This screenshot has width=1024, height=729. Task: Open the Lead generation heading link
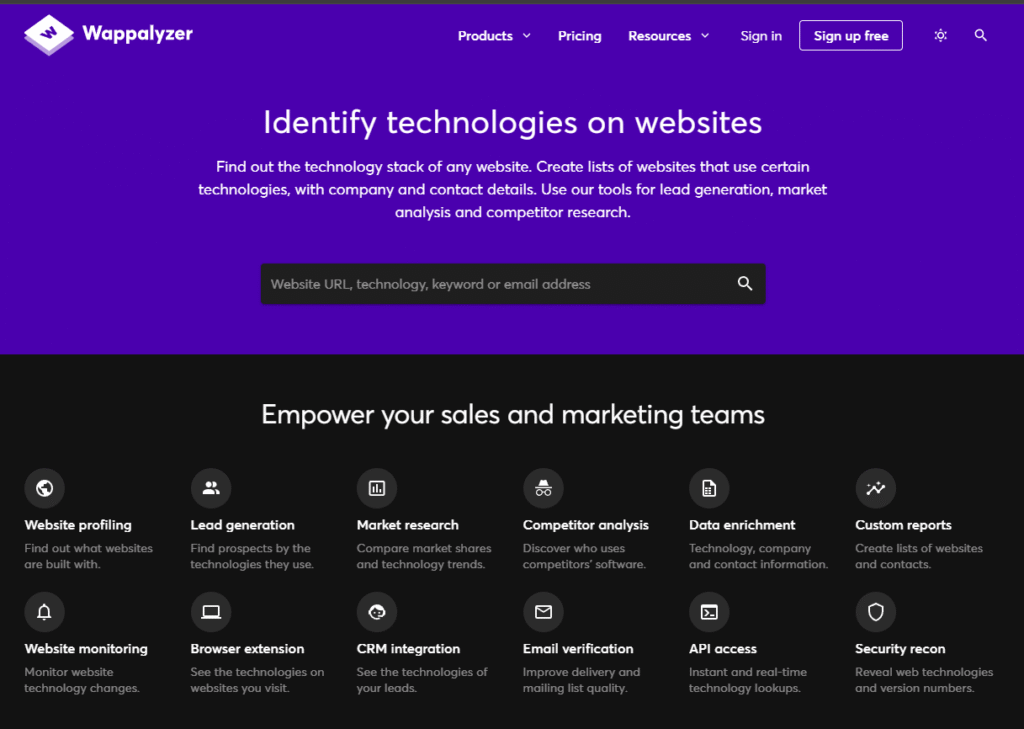[x=242, y=525]
